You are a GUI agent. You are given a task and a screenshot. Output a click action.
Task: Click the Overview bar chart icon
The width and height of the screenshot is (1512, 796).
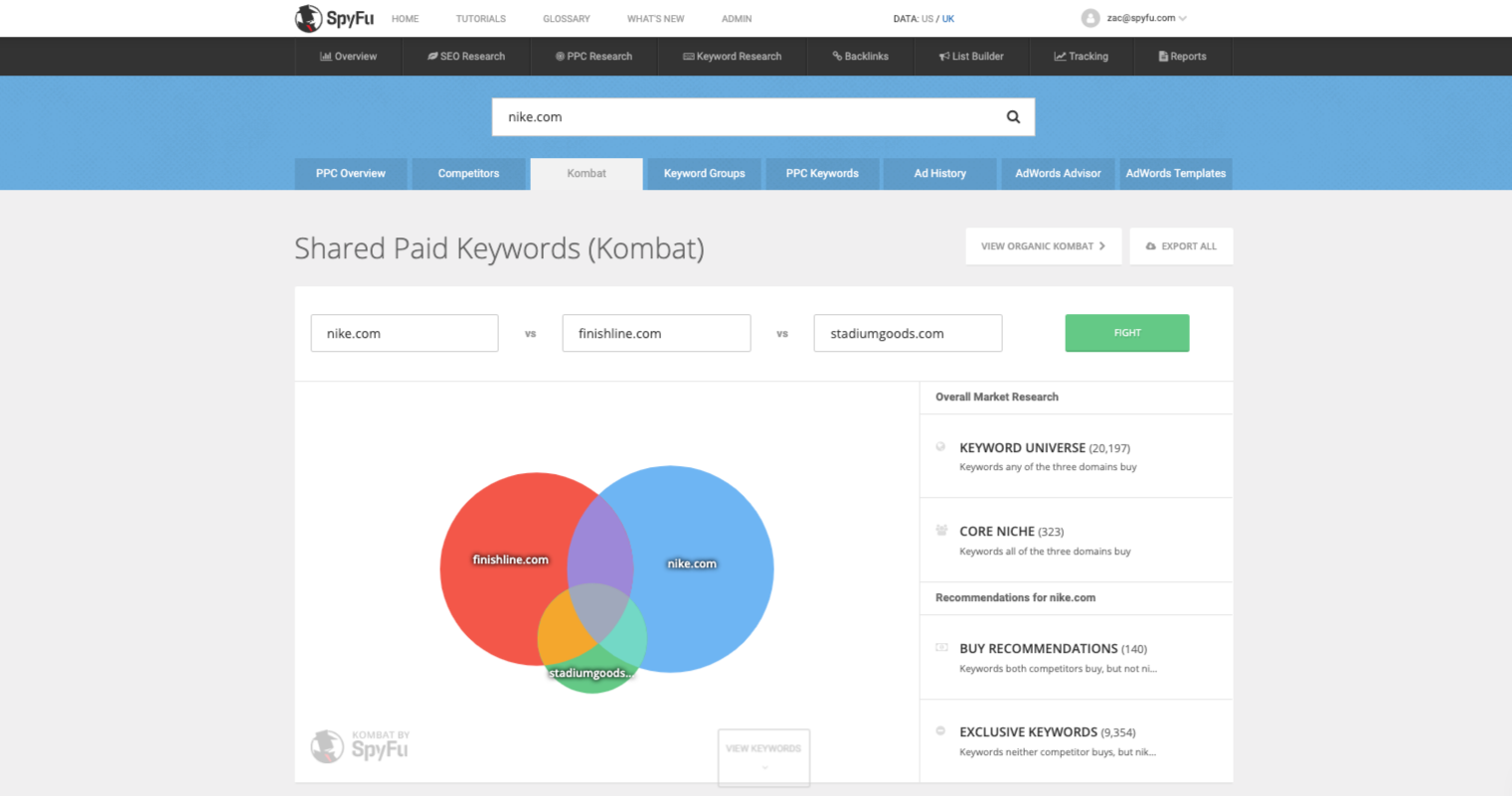(325, 57)
